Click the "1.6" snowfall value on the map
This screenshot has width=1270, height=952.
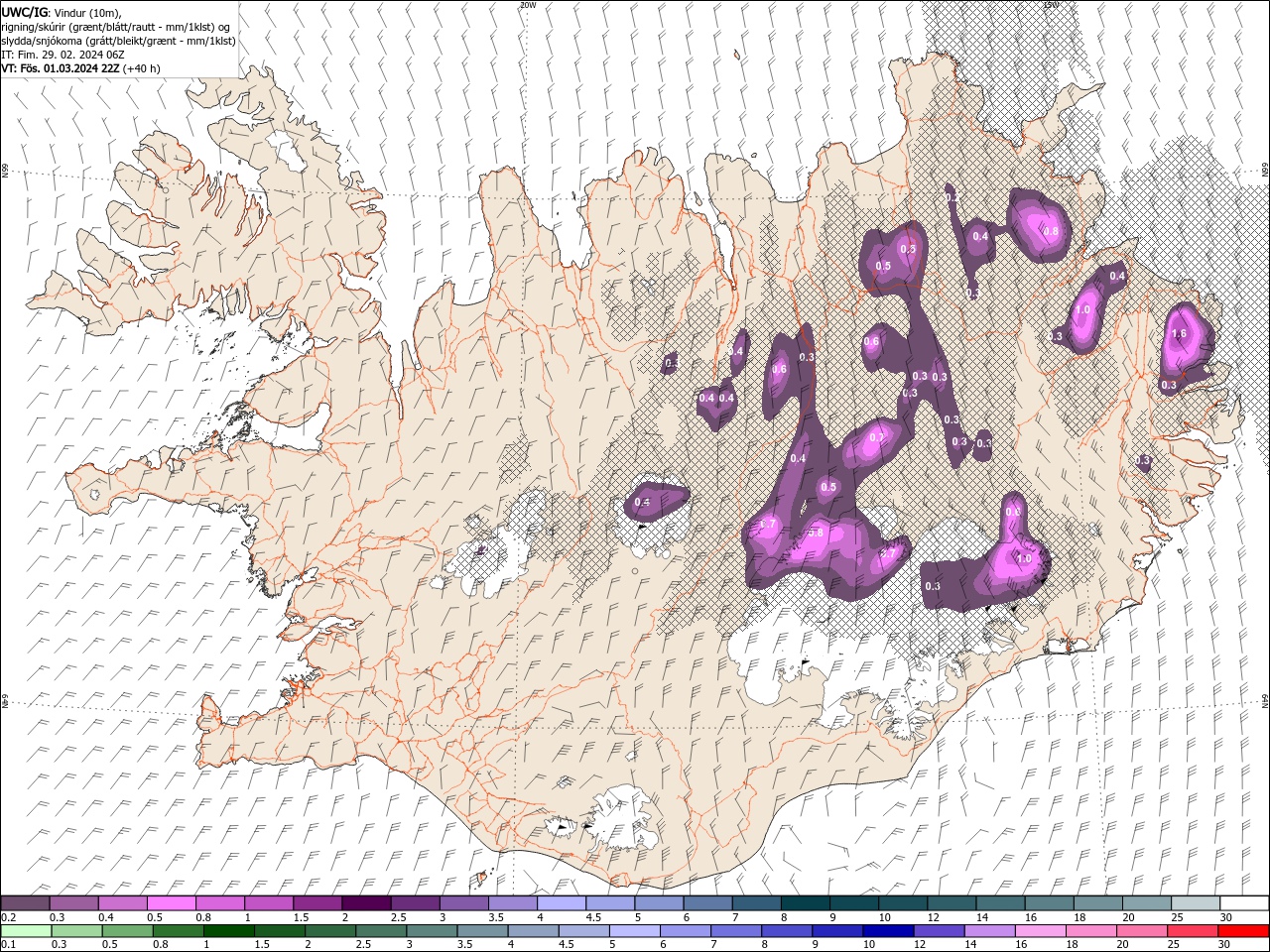[1179, 334]
